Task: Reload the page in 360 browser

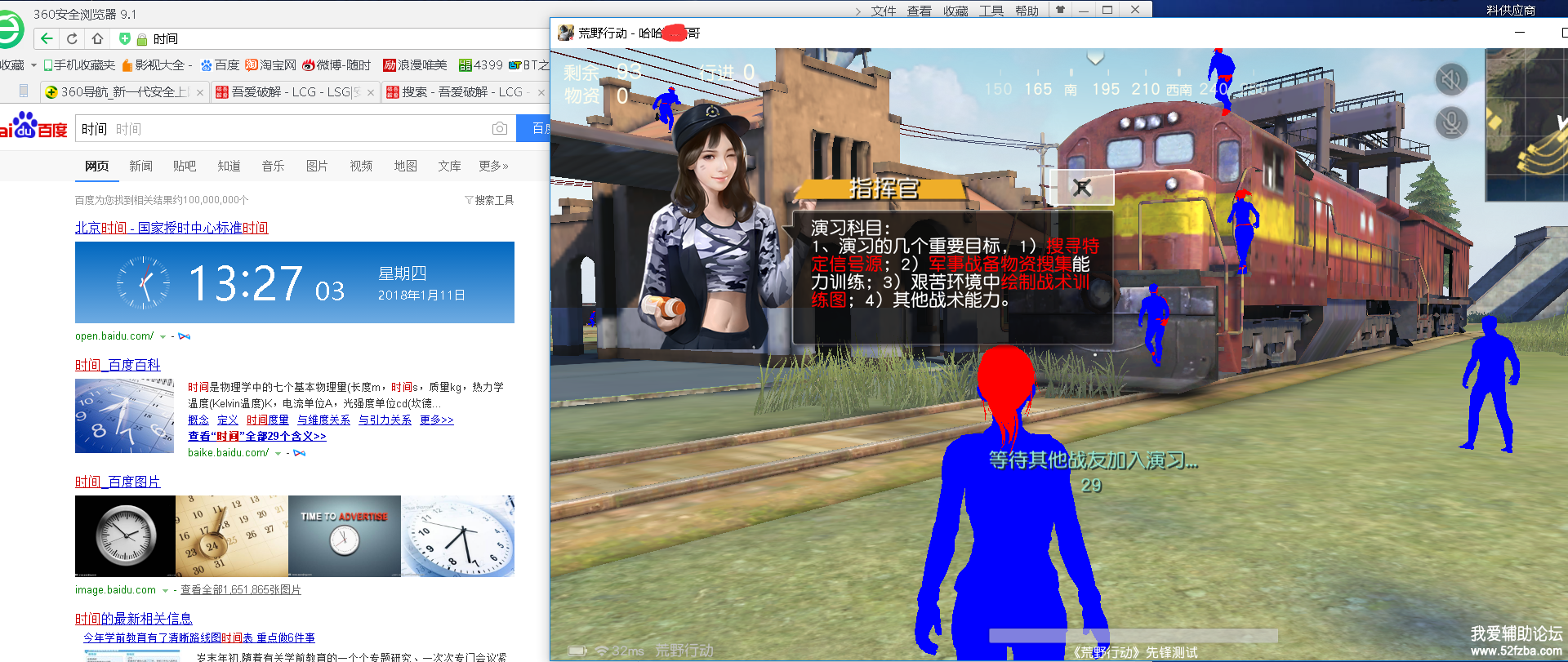Action: pos(72,38)
